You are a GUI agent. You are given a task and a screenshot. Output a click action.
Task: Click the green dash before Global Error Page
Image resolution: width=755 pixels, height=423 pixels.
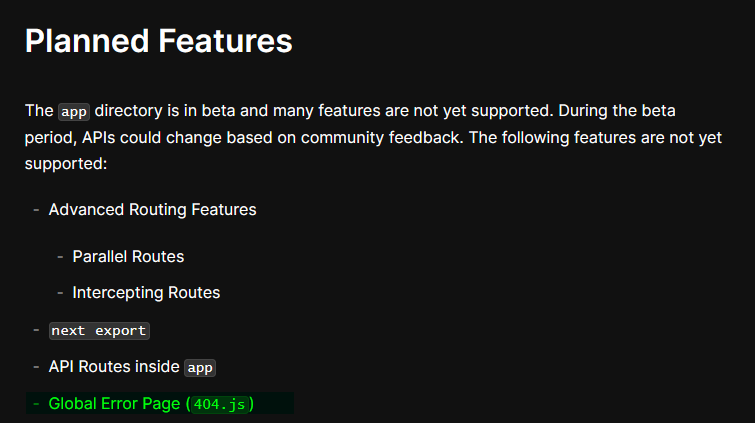36,404
